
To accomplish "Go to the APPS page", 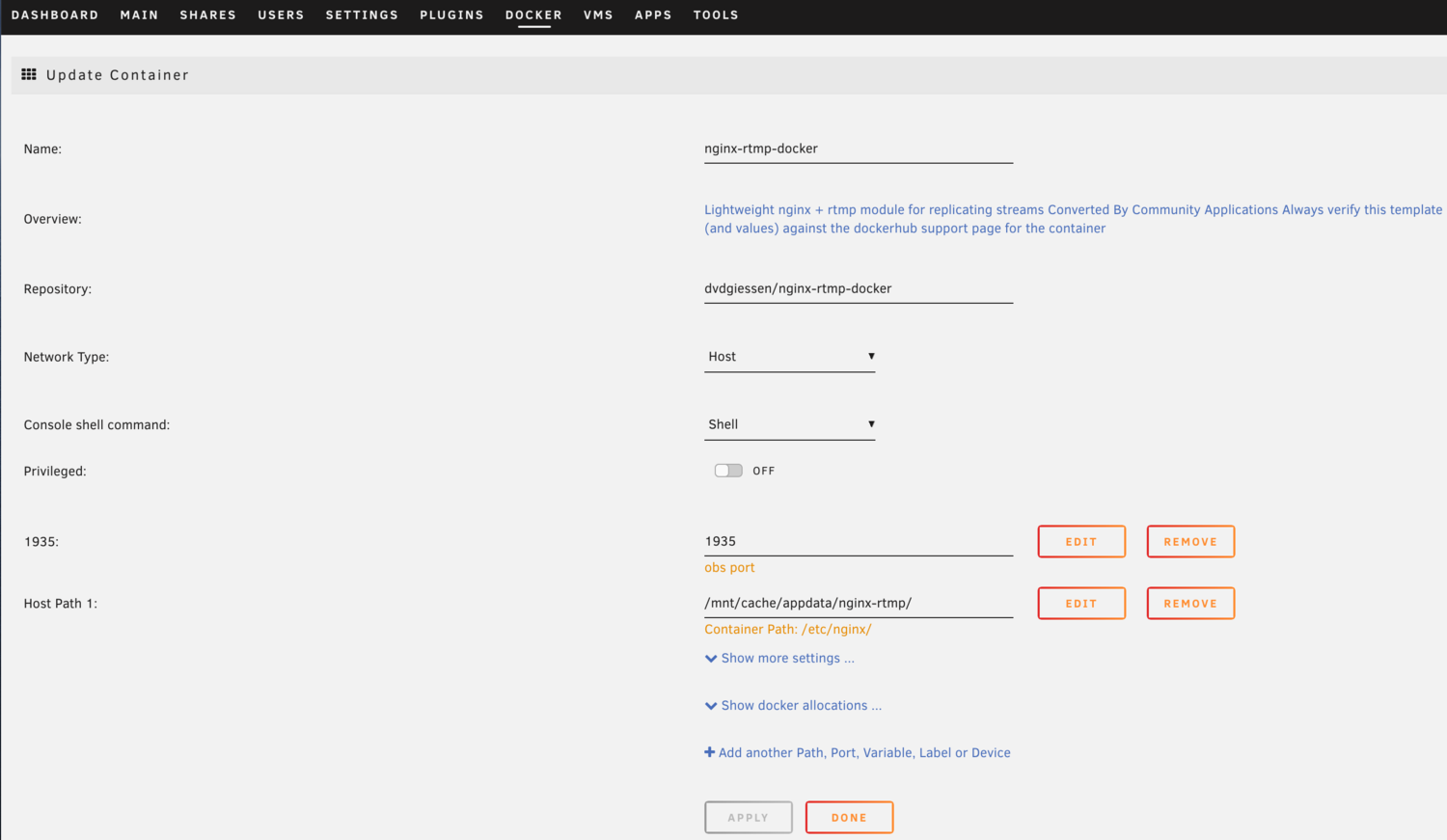I will tap(653, 14).
